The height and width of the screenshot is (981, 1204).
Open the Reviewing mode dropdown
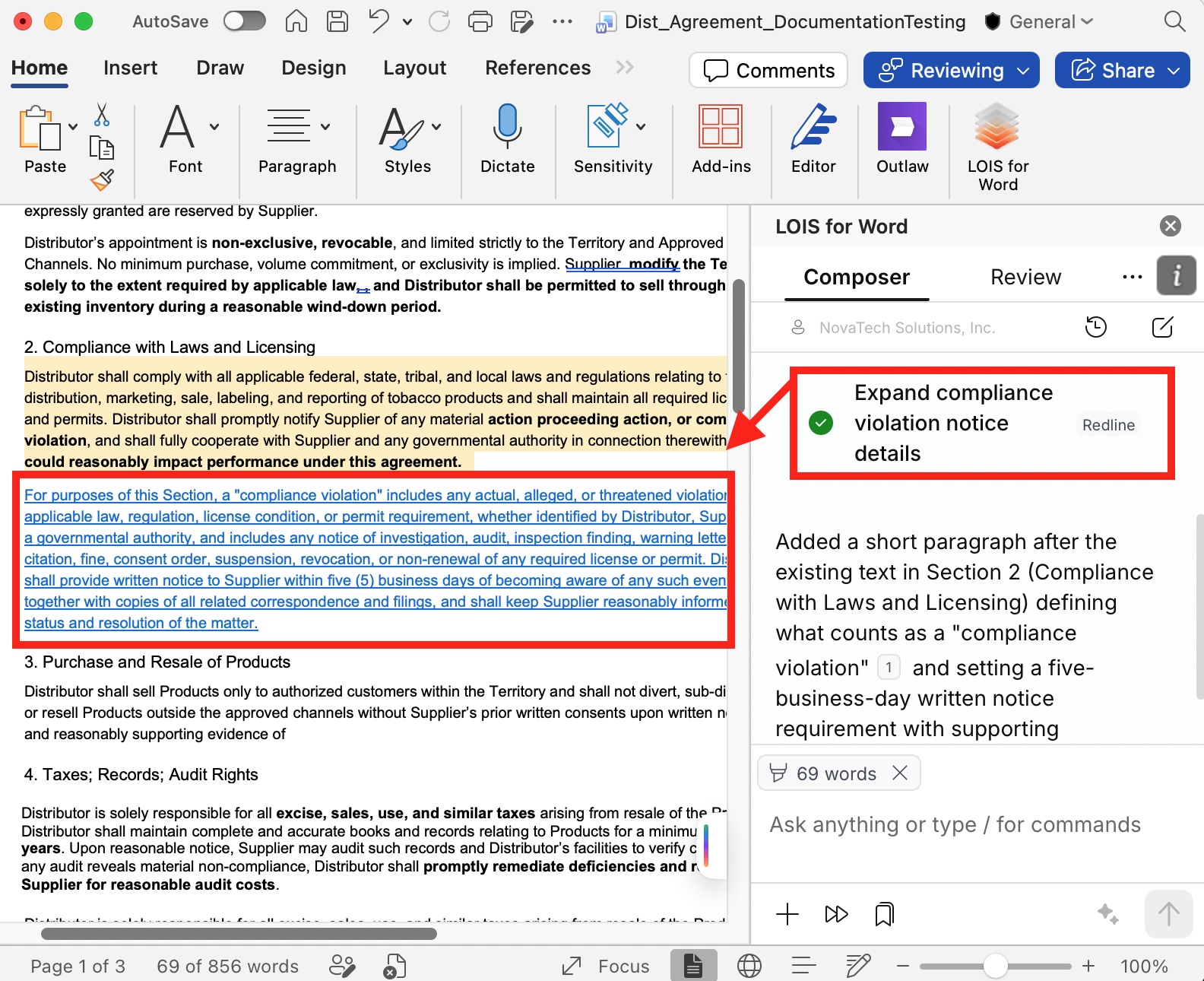pos(951,70)
